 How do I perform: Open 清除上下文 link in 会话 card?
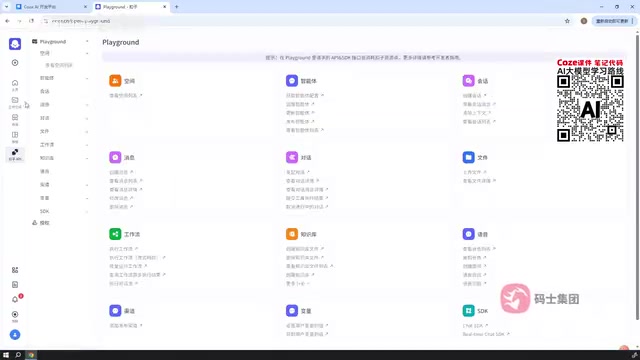477,113
